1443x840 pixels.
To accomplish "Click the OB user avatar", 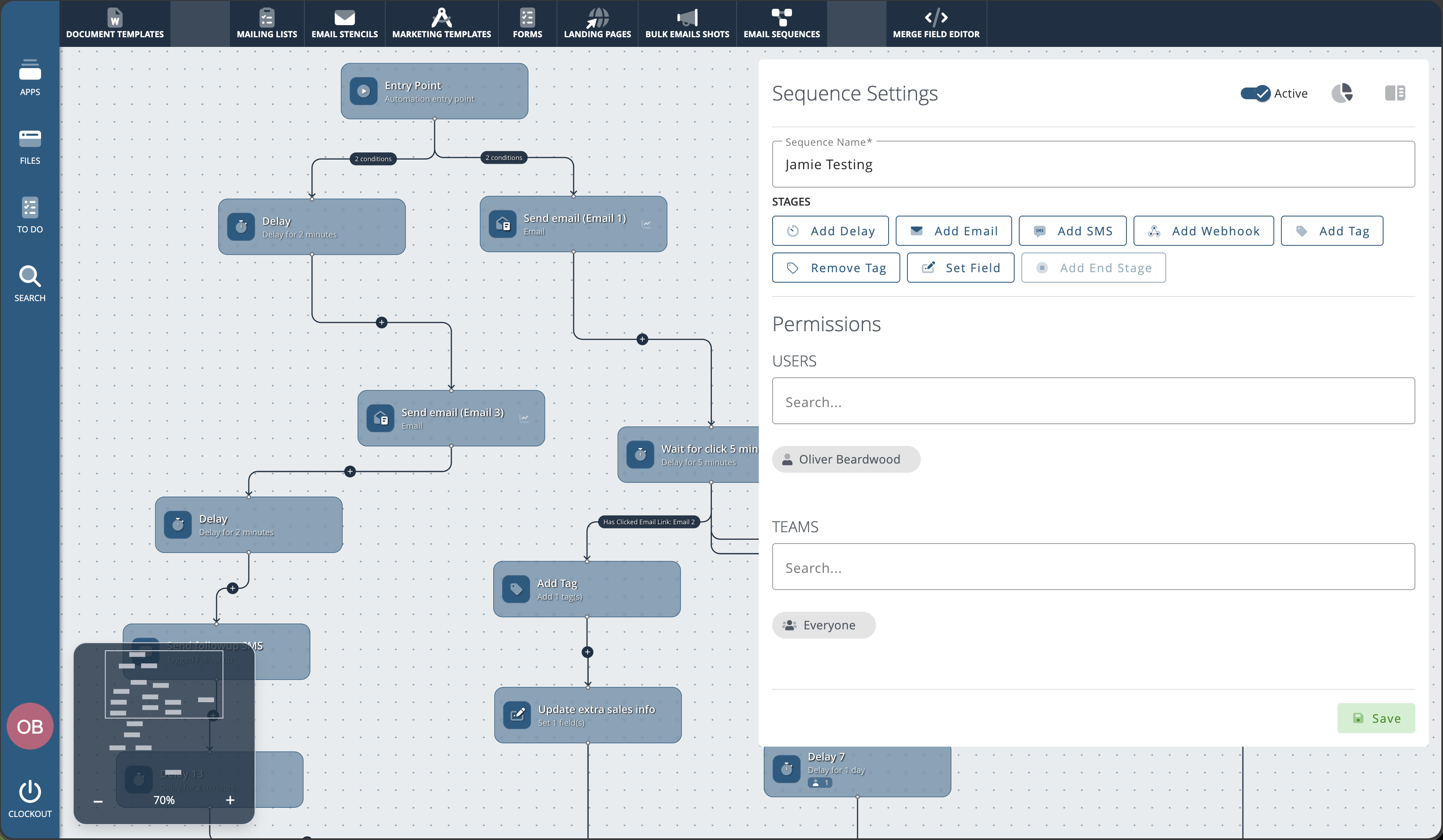I will point(30,726).
